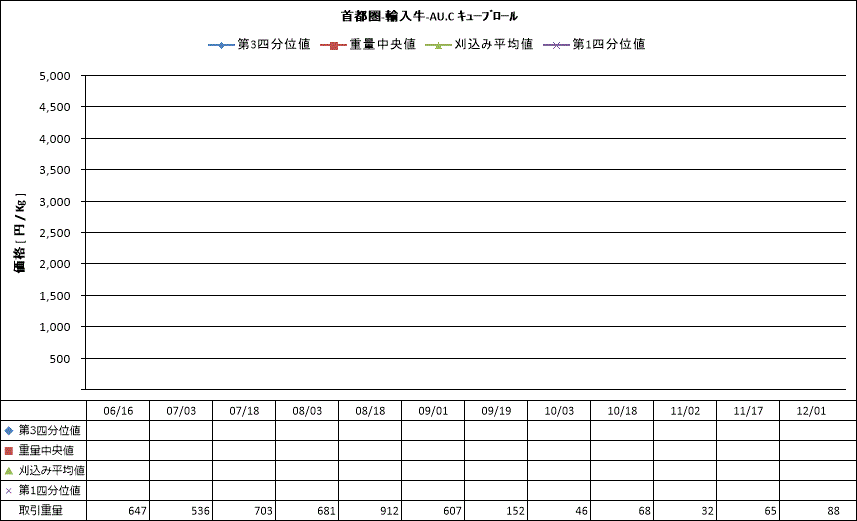Screen dimensions: 857x521
Task: Click the chart title 首都圏-輸入牛-AU.C キューブロール
Action: tap(429, 17)
